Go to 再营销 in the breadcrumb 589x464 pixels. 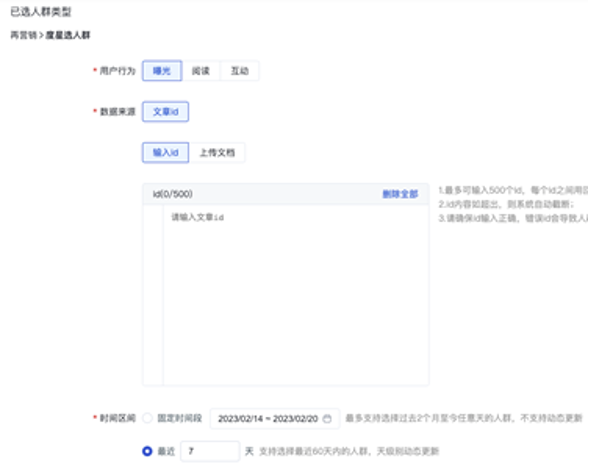coord(24,35)
